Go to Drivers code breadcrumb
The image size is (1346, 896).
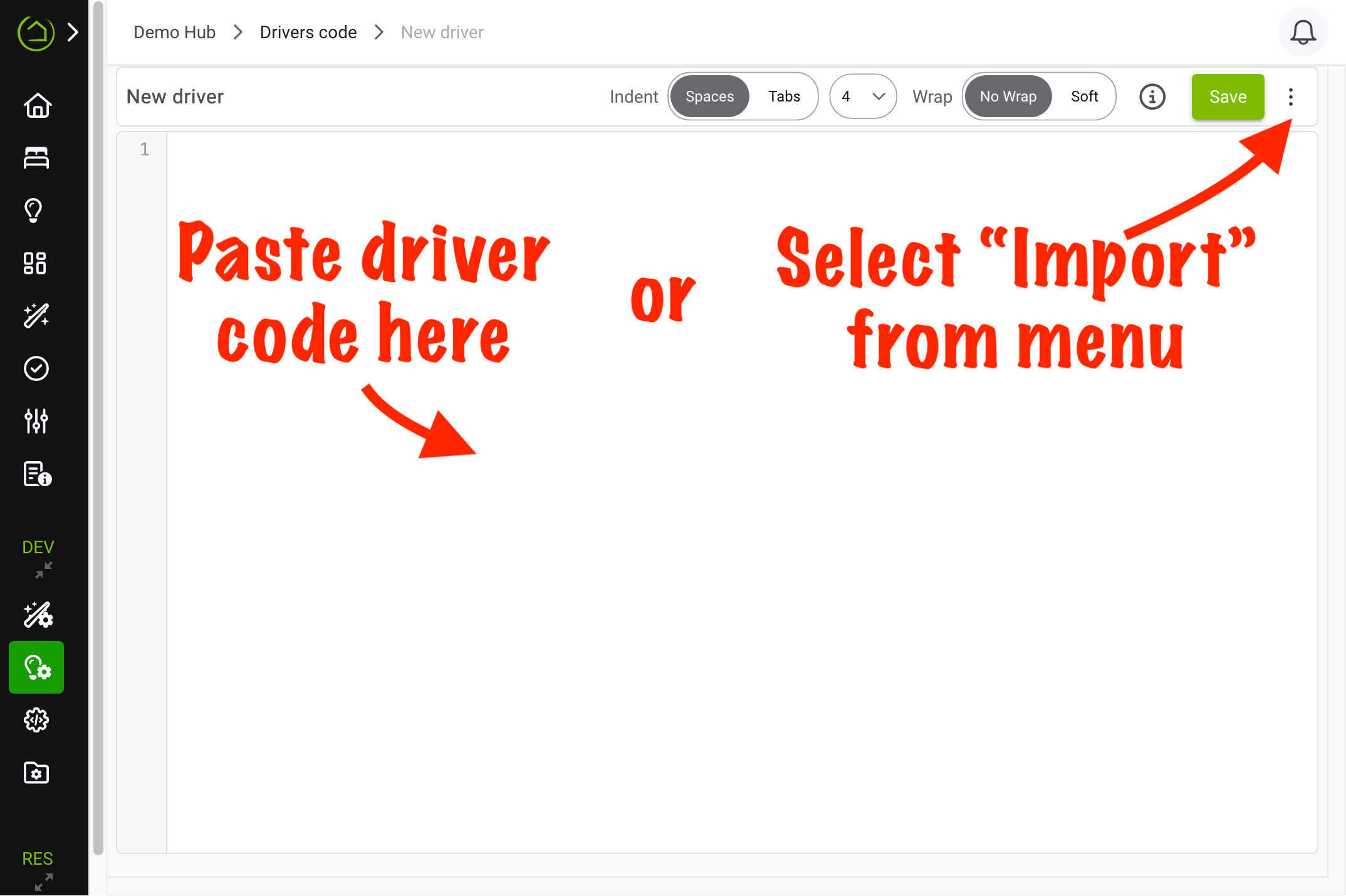[x=308, y=32]
